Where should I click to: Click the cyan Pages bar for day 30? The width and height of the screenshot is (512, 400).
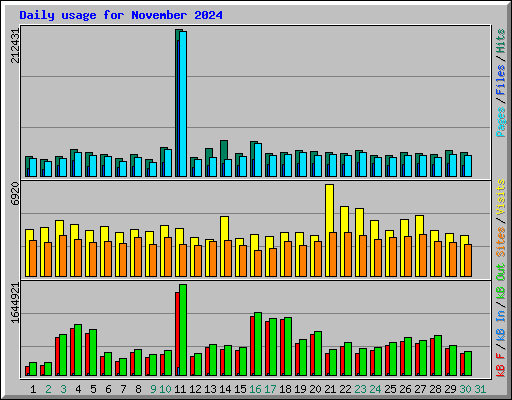point(468,166)
